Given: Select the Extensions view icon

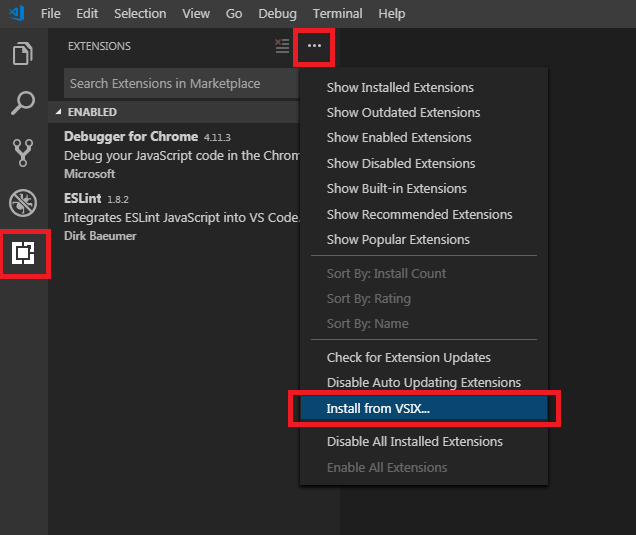Looking at the screenshot, I should (23, 254).
